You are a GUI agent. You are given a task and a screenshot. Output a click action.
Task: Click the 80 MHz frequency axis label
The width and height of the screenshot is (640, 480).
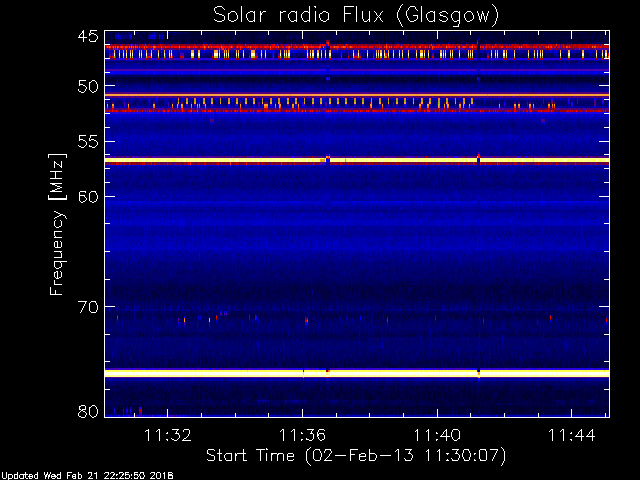coord(88,411)
